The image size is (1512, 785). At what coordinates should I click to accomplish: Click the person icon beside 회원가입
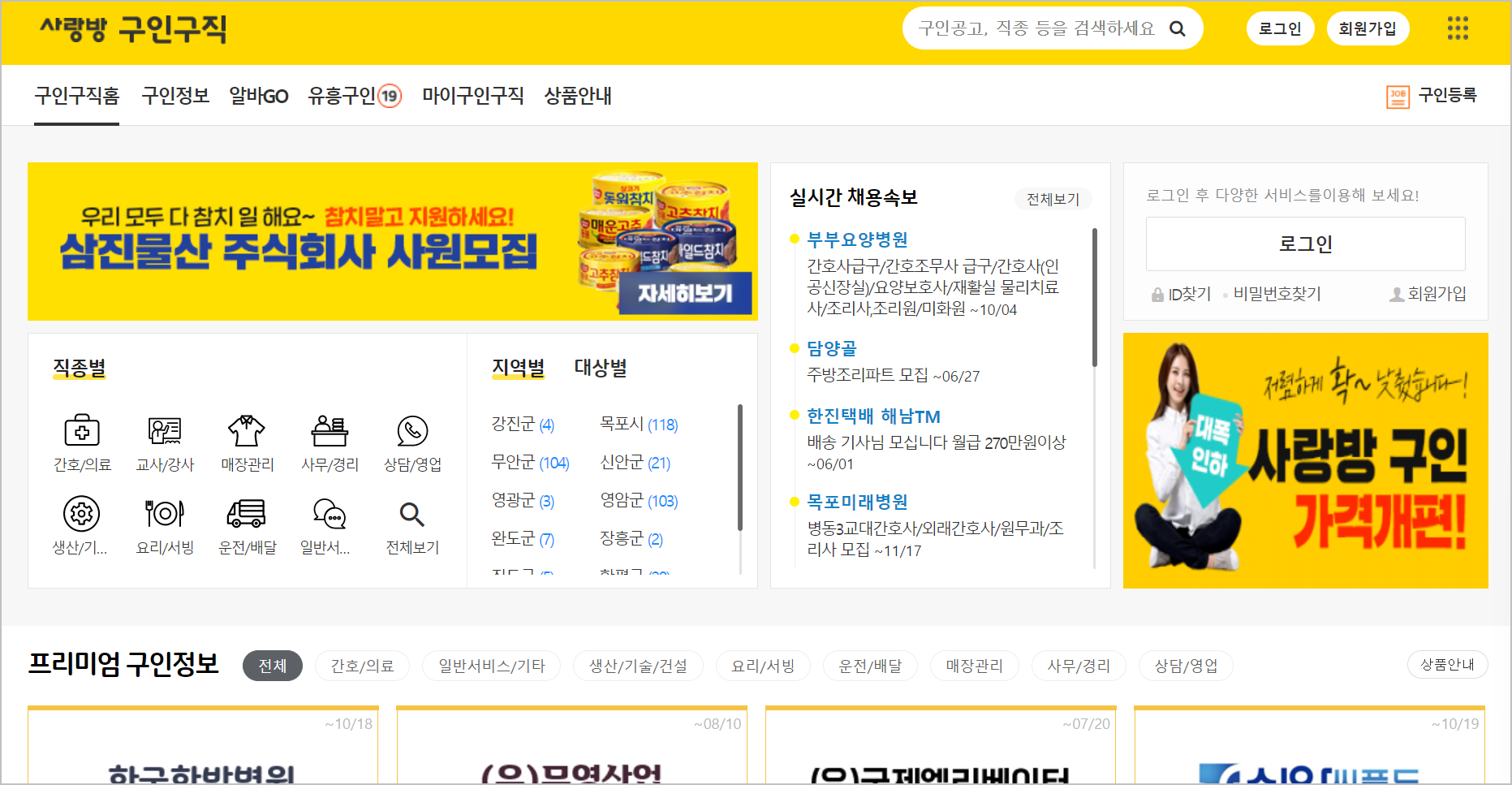tap(1397, 295)
